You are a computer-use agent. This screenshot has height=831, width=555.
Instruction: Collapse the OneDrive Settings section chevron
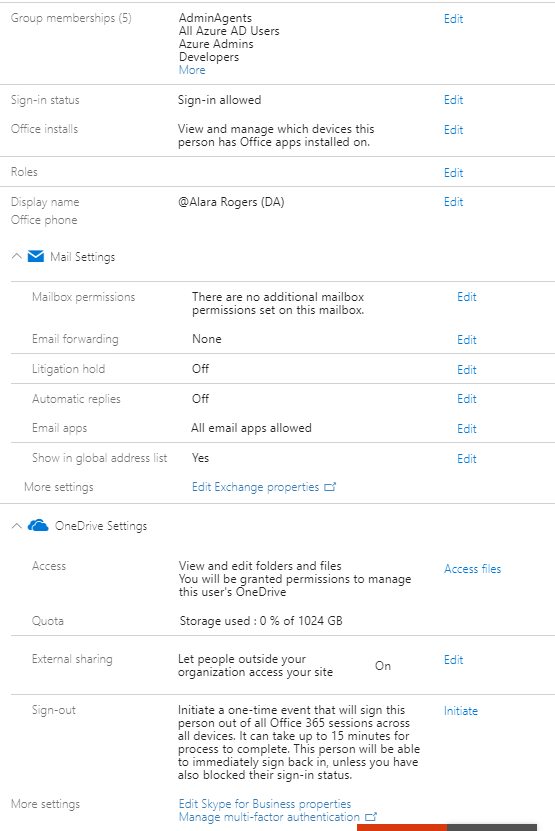click(x=16, y=525)
